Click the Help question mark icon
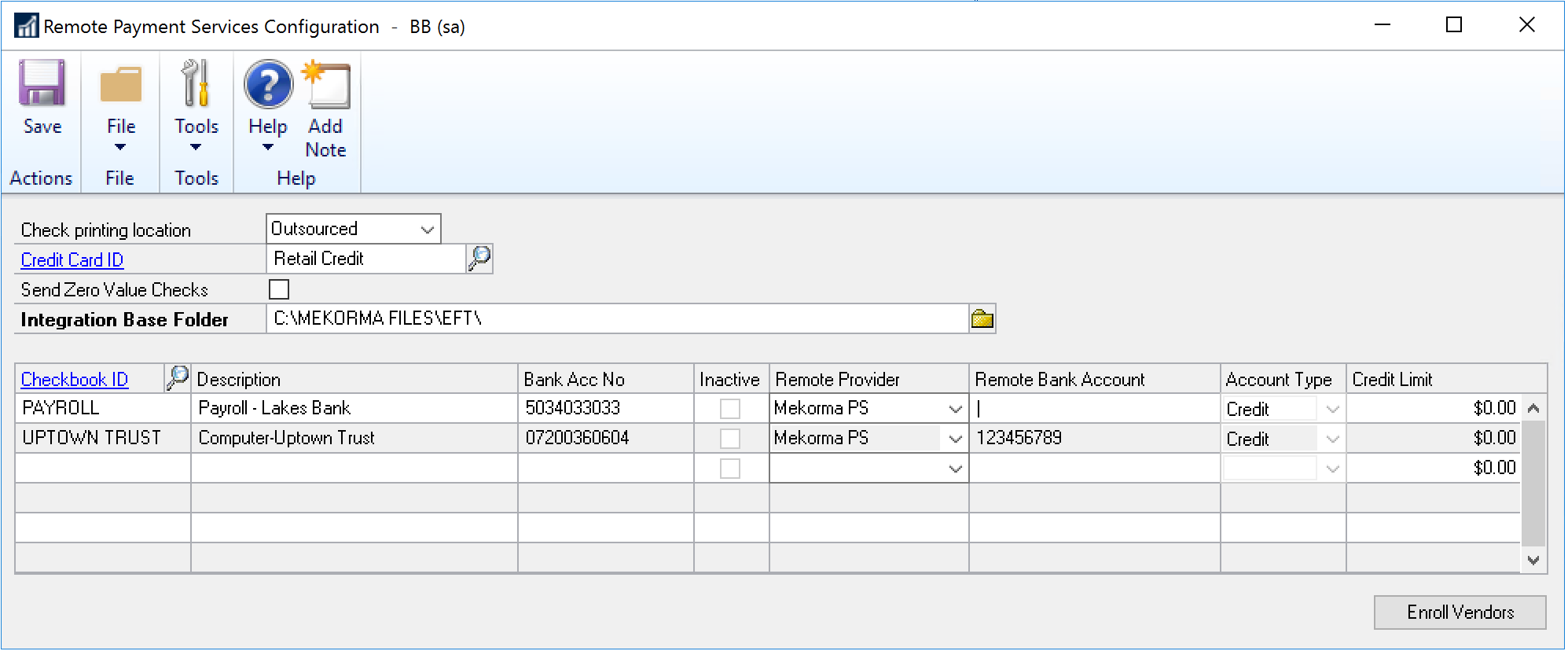The height and width of the screenshot is (651, 1568). (x=268, y=85)
